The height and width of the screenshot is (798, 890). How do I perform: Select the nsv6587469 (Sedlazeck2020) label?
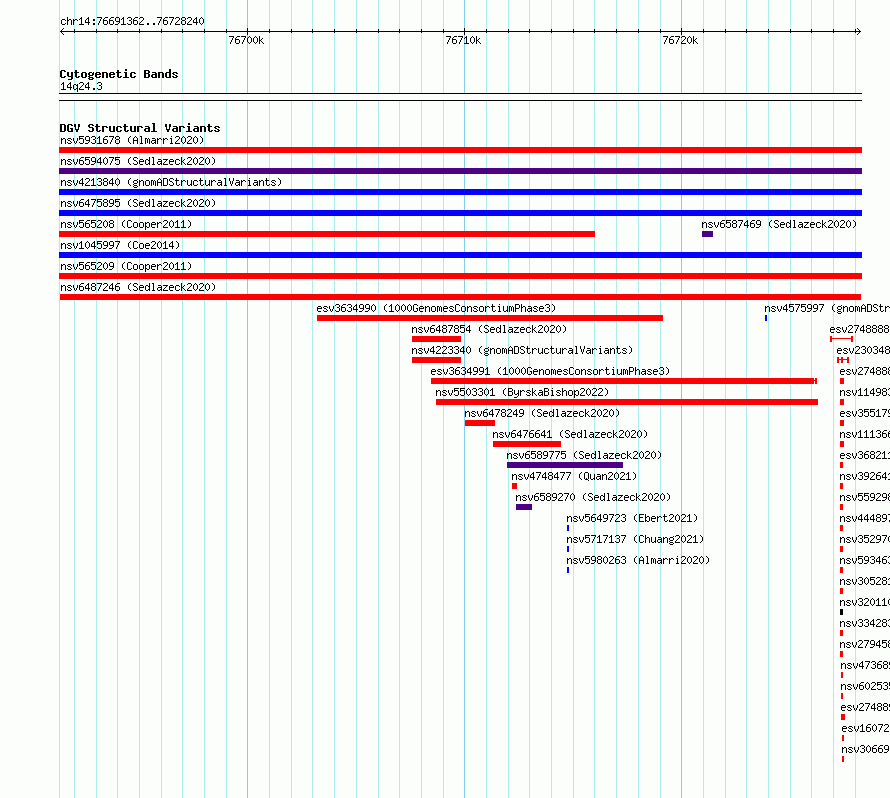pos(779,224)
